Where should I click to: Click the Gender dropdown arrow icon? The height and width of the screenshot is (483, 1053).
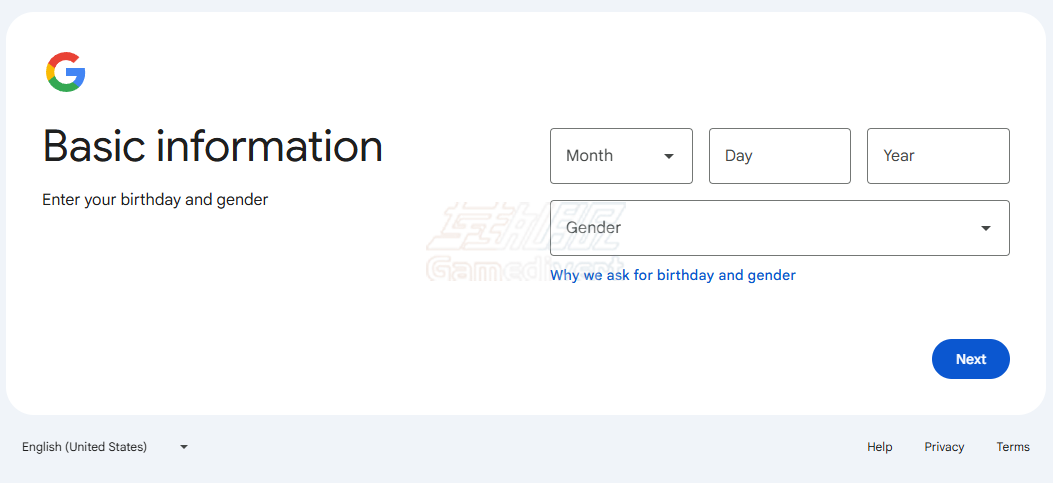click(986, 228)
